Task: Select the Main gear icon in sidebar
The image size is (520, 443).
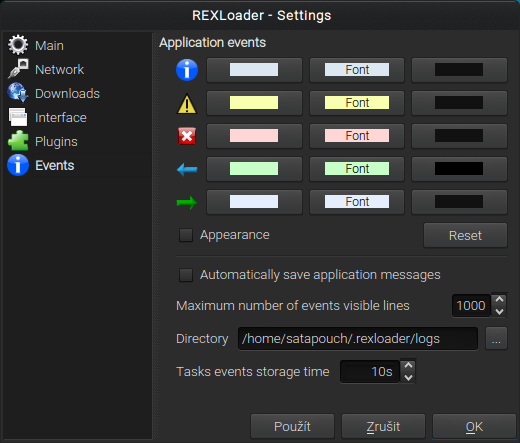Action: click(18, 45)
